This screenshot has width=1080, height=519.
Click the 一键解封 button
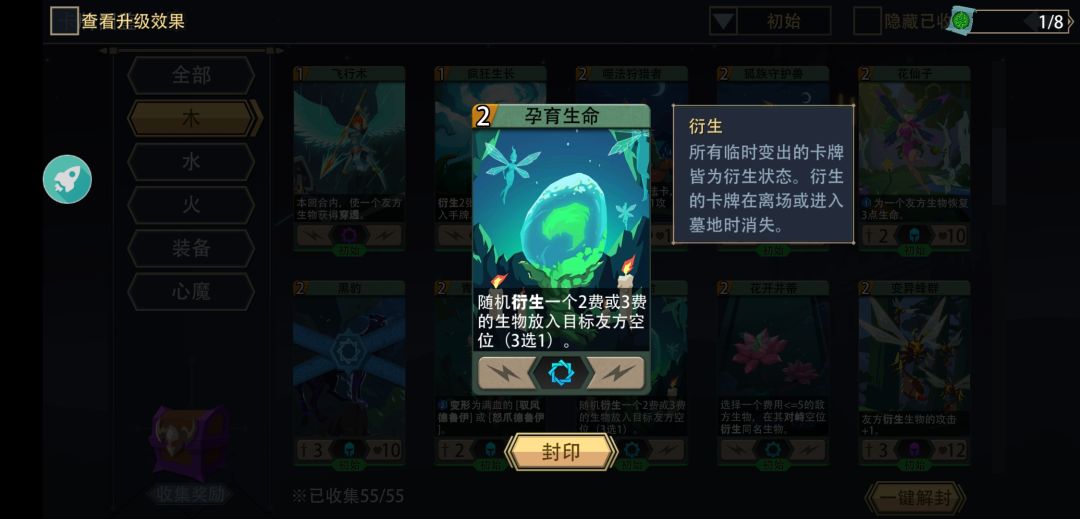click(915, 498)
